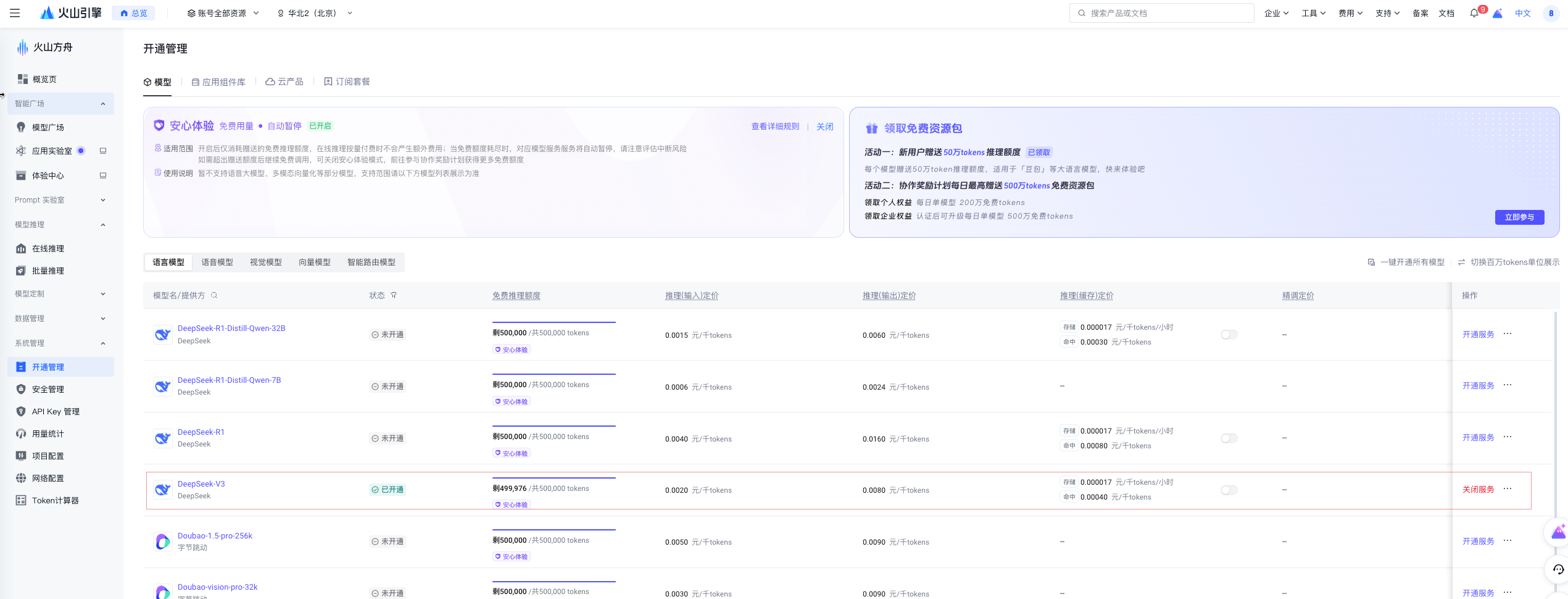The height and width of the screenshot is (599, 1568).
Task: Click the floating assistant icon at right edge
Action: (1558, 532)
